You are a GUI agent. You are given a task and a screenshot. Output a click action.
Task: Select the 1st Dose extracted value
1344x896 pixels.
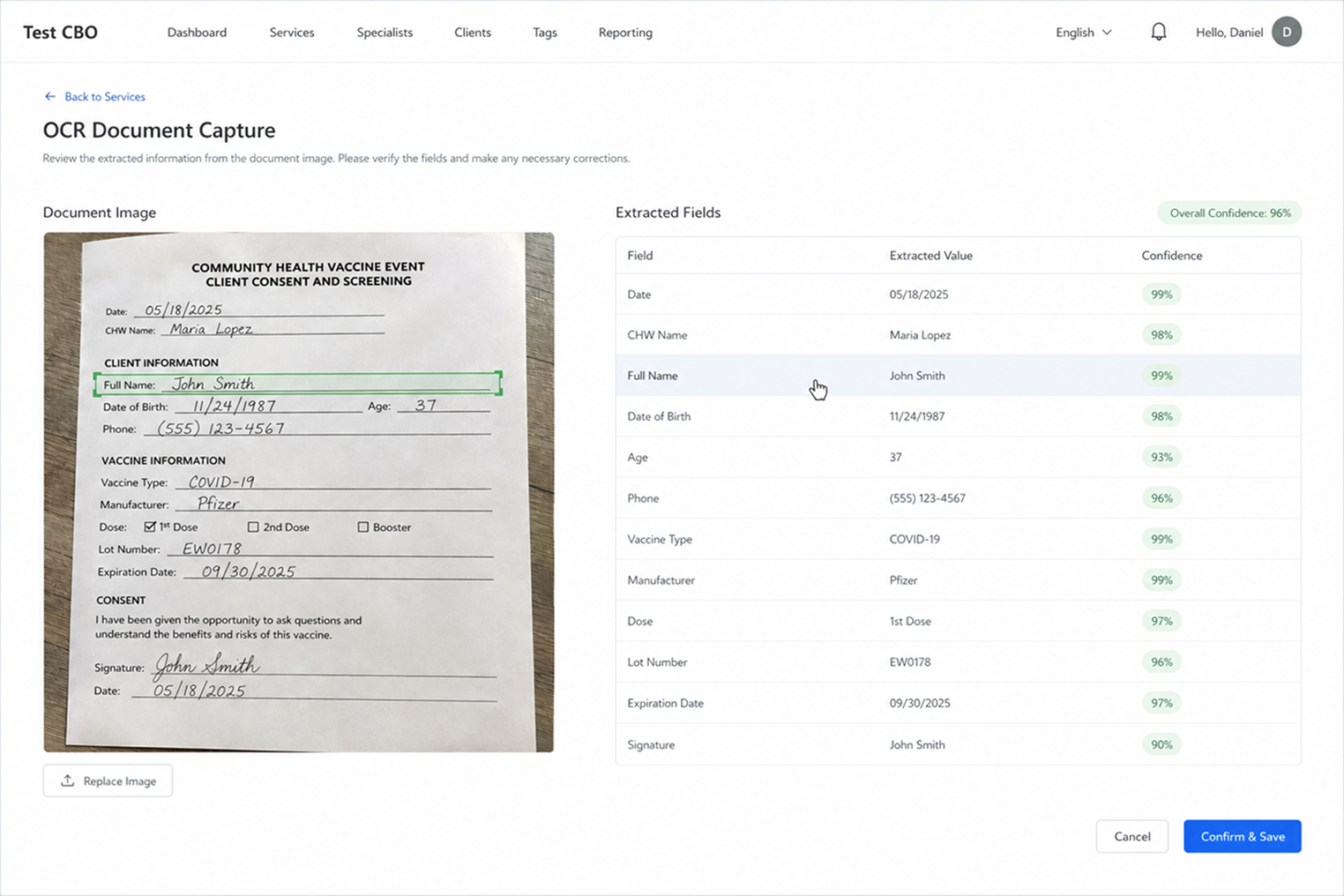(x=910, y=621)
